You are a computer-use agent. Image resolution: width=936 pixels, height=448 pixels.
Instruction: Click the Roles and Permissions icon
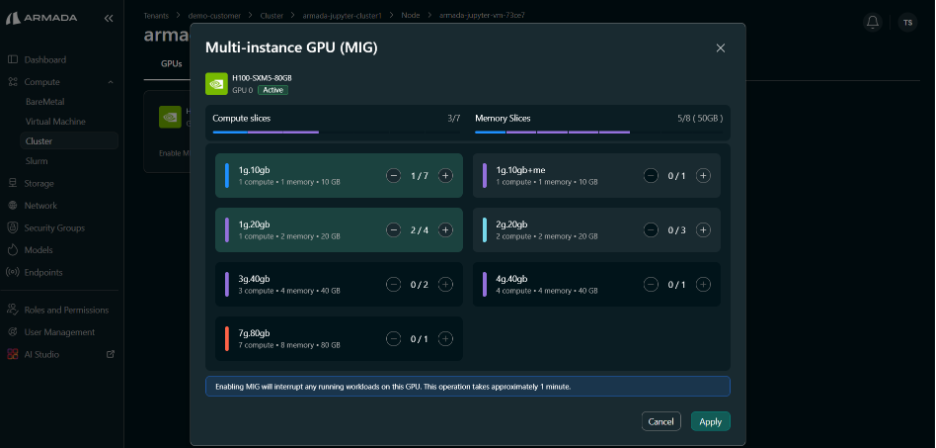tap(13, 309)
